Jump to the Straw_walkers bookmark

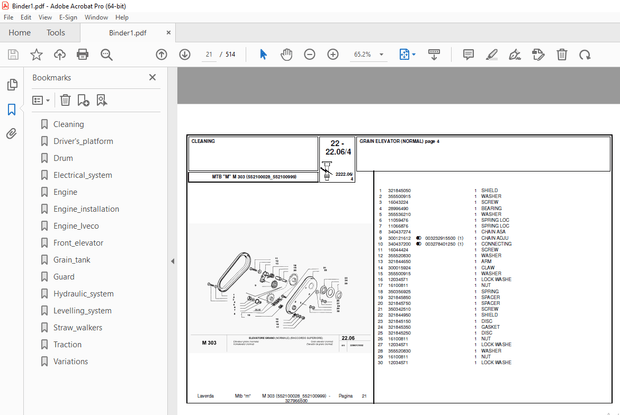coord(78,328)
